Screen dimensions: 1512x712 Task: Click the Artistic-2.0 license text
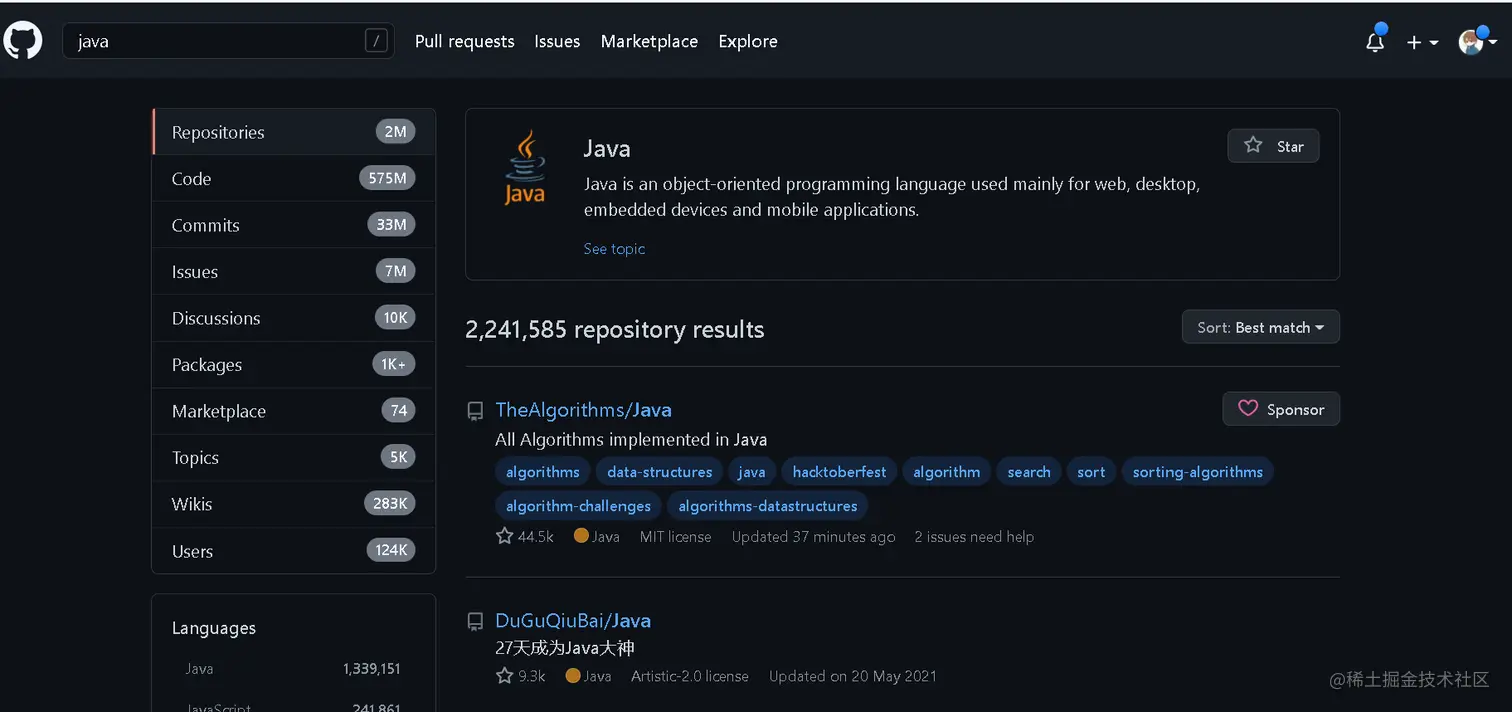tap(690, 676)
